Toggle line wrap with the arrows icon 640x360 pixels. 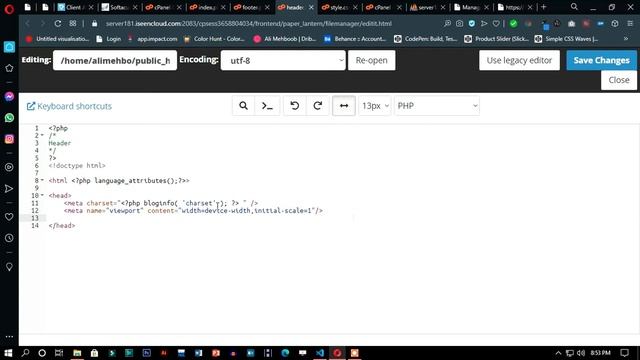[x=344, y=106]
